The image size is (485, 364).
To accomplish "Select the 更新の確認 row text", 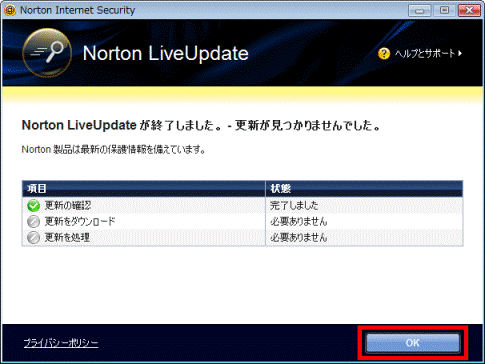I will [68, 206].
